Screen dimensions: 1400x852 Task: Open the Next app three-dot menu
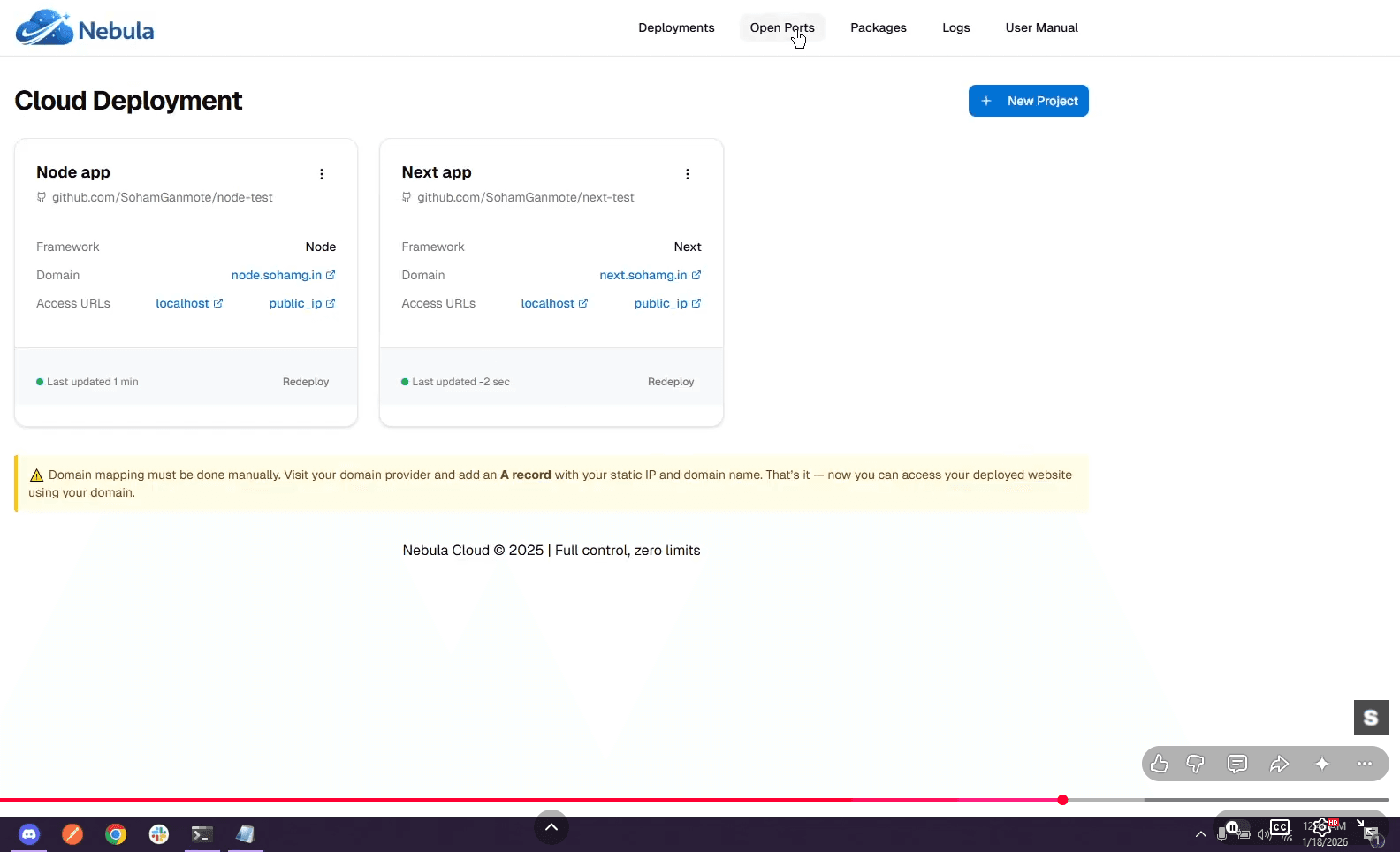pos(688,174)
